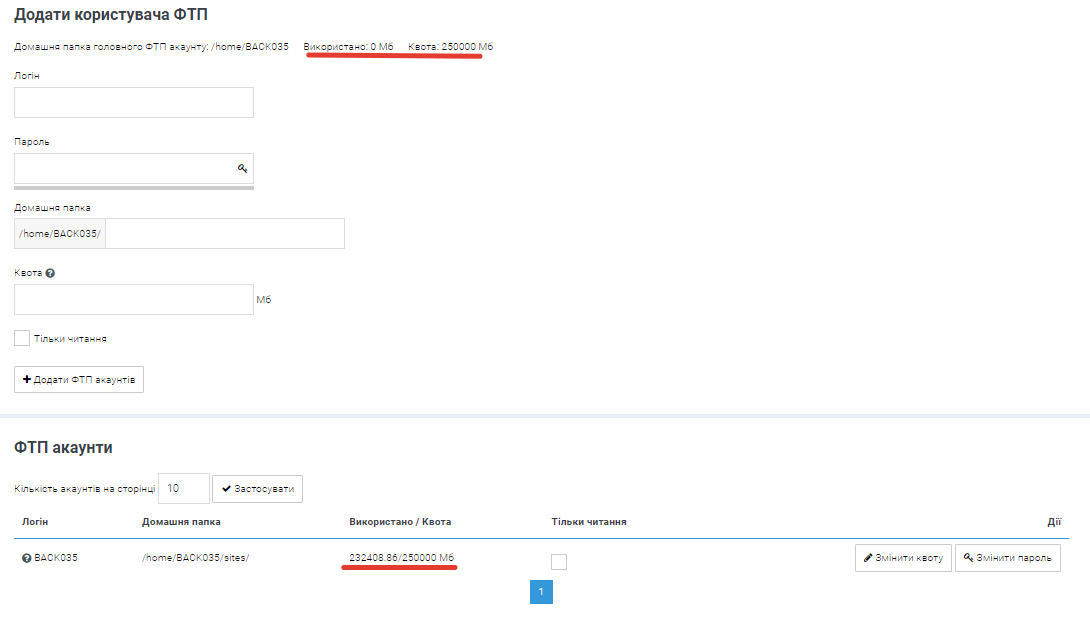Click the Домашня папка path input
This screenshot has height=627, width=1090.
pos(225,234)
